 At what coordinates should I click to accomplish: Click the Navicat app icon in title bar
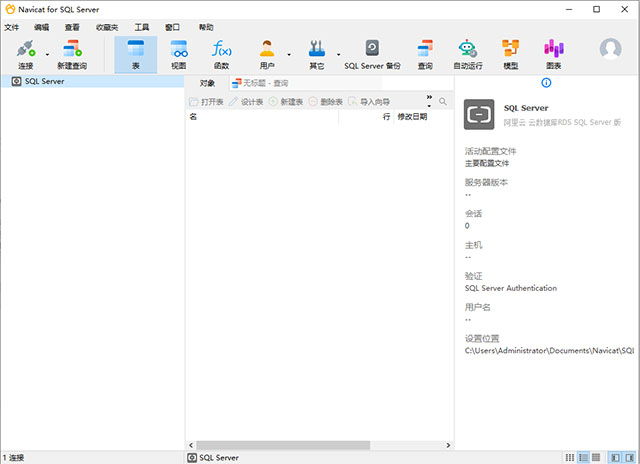10,9
